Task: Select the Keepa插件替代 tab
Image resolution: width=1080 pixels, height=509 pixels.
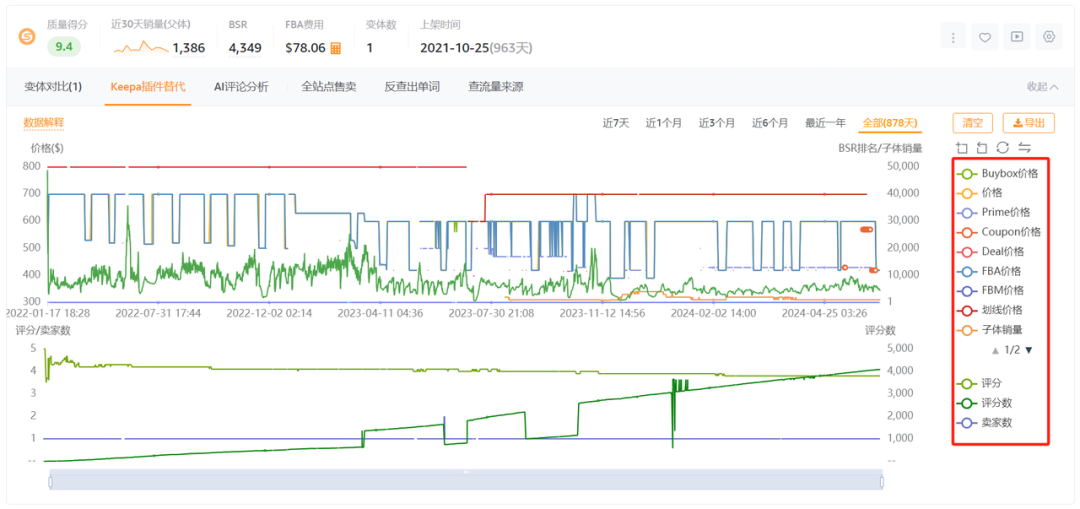Action: point(148,87)
